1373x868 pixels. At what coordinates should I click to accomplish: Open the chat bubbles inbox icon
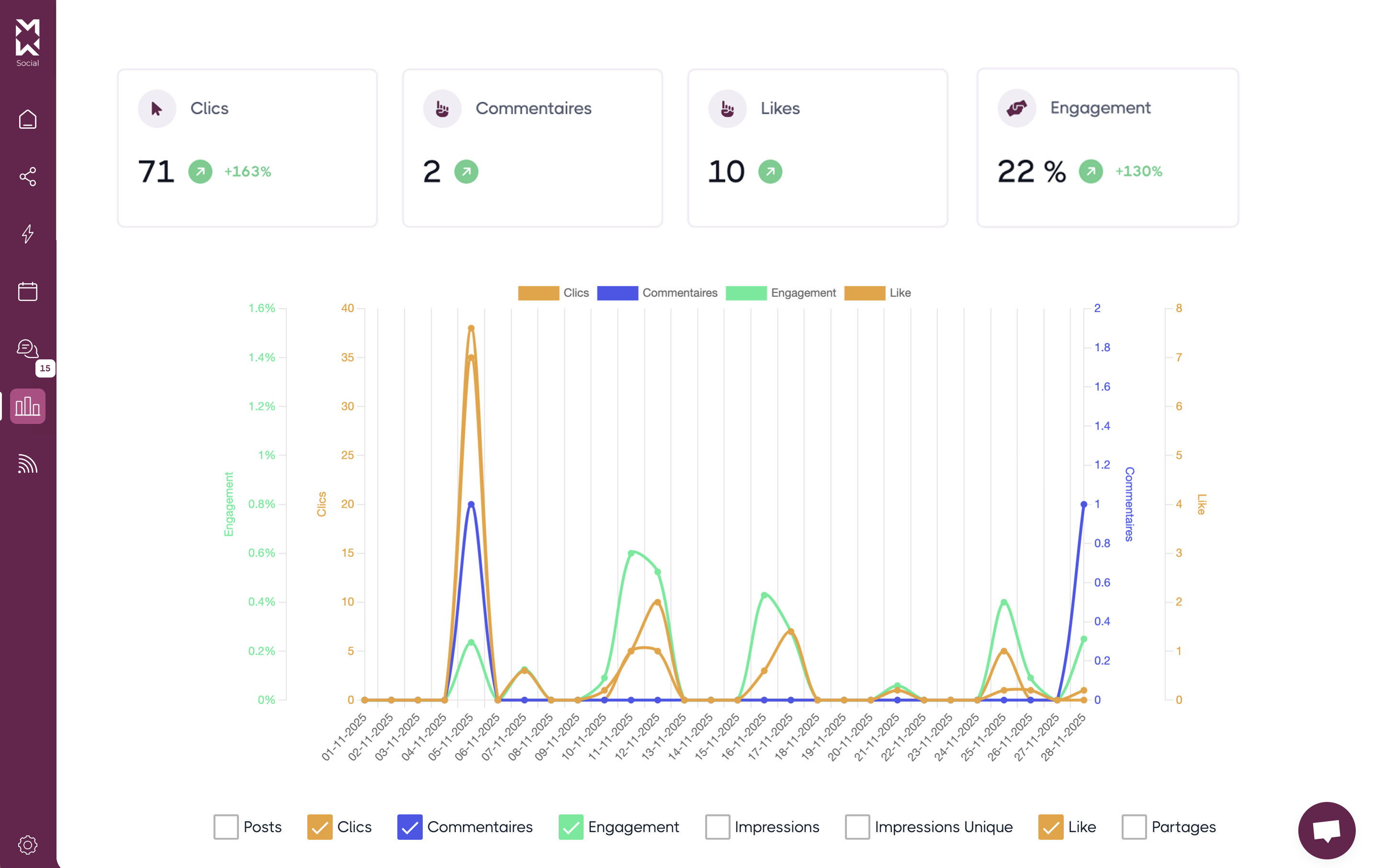point(27,348)
